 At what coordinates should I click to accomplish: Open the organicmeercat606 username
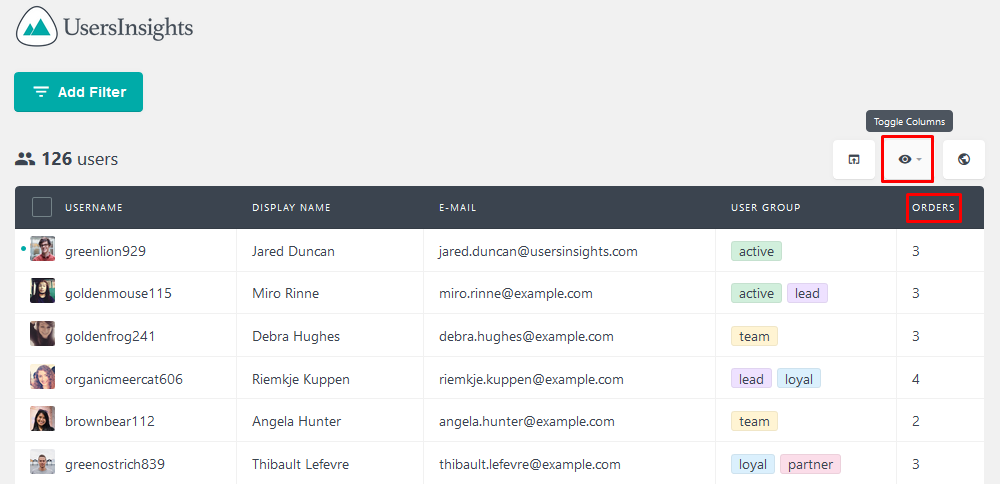(x=124, y=379)
